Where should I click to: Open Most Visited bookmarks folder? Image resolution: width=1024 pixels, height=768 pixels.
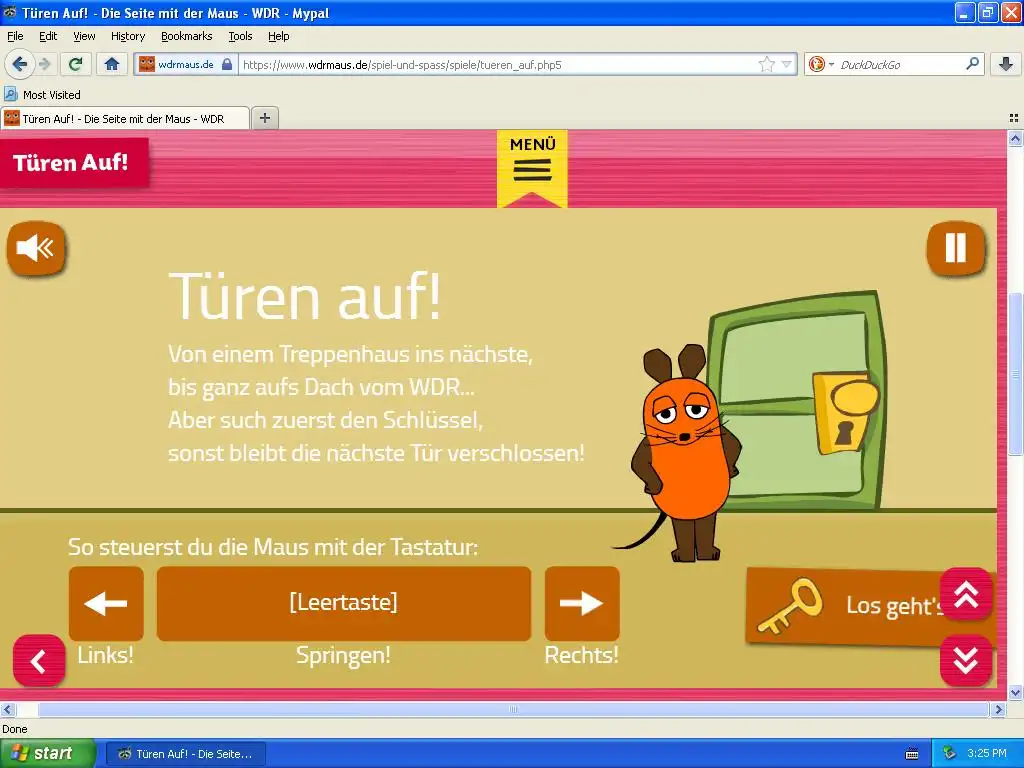(43, 95)
